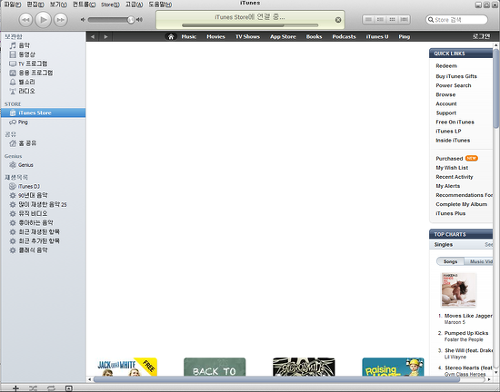Image resolution: width=500 pixels, height=392 pixels.
Task: Go to the store Home icon
Action: pos(171,37)
